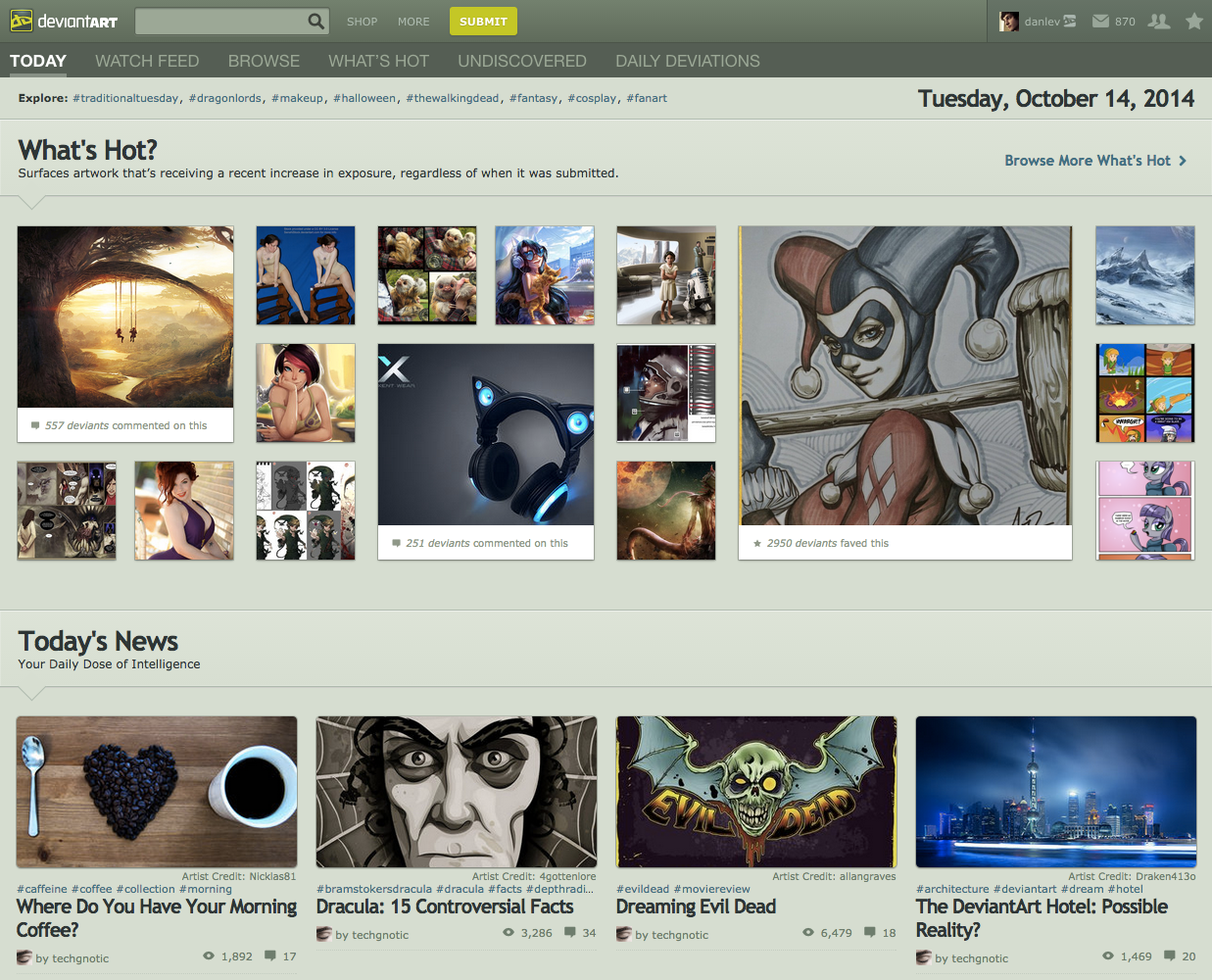Click the techgnotic avatar under the Morning Coffee article

[x=24, y=957]
